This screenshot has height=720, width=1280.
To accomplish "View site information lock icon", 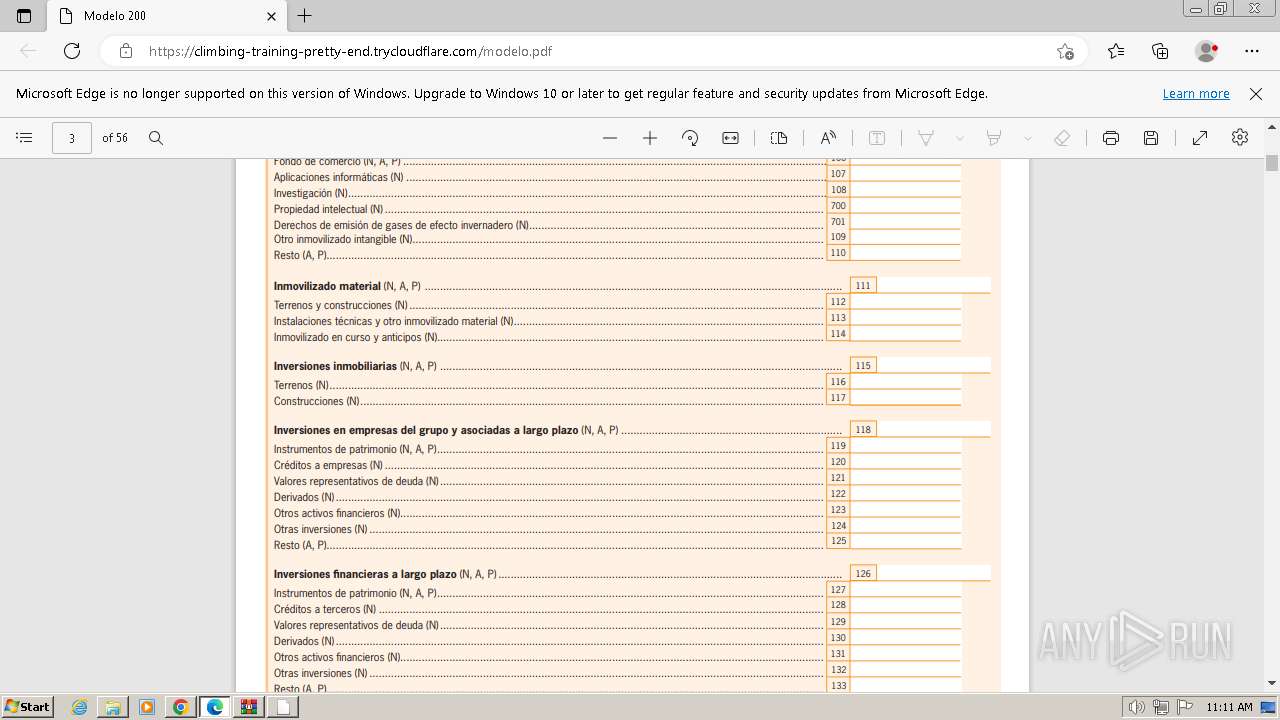I will [126, 51].
